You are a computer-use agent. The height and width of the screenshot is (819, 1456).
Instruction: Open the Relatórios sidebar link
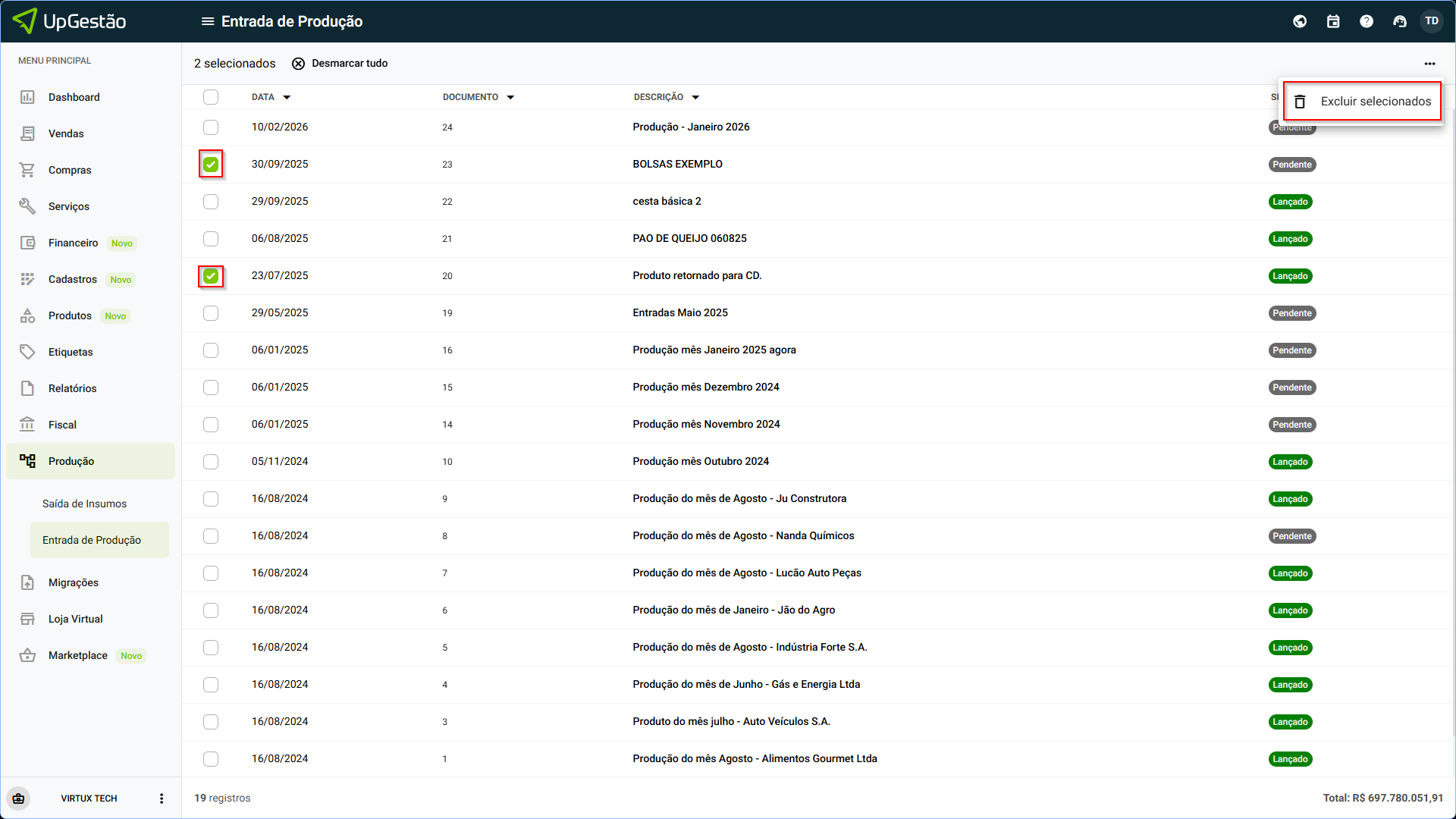tap(72, 388)
